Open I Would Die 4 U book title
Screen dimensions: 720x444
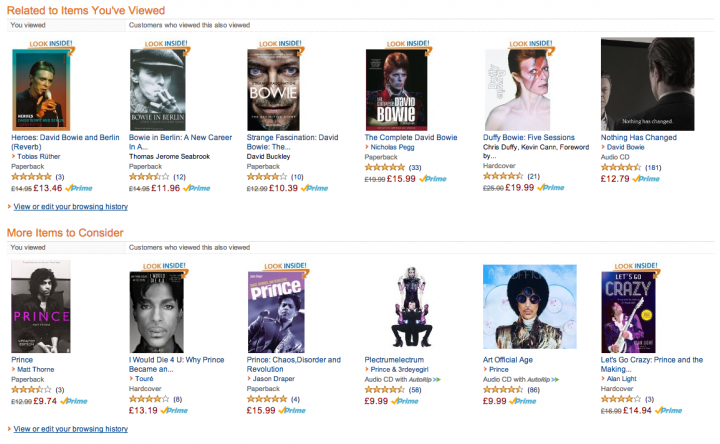pyautogui.click(x=176, y=364)
